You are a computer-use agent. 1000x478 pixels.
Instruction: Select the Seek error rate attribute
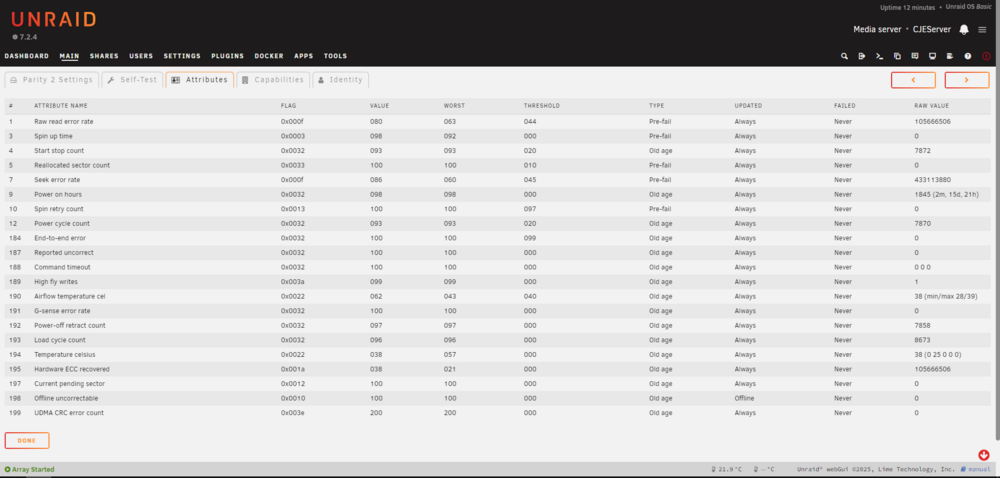point(57,180)
